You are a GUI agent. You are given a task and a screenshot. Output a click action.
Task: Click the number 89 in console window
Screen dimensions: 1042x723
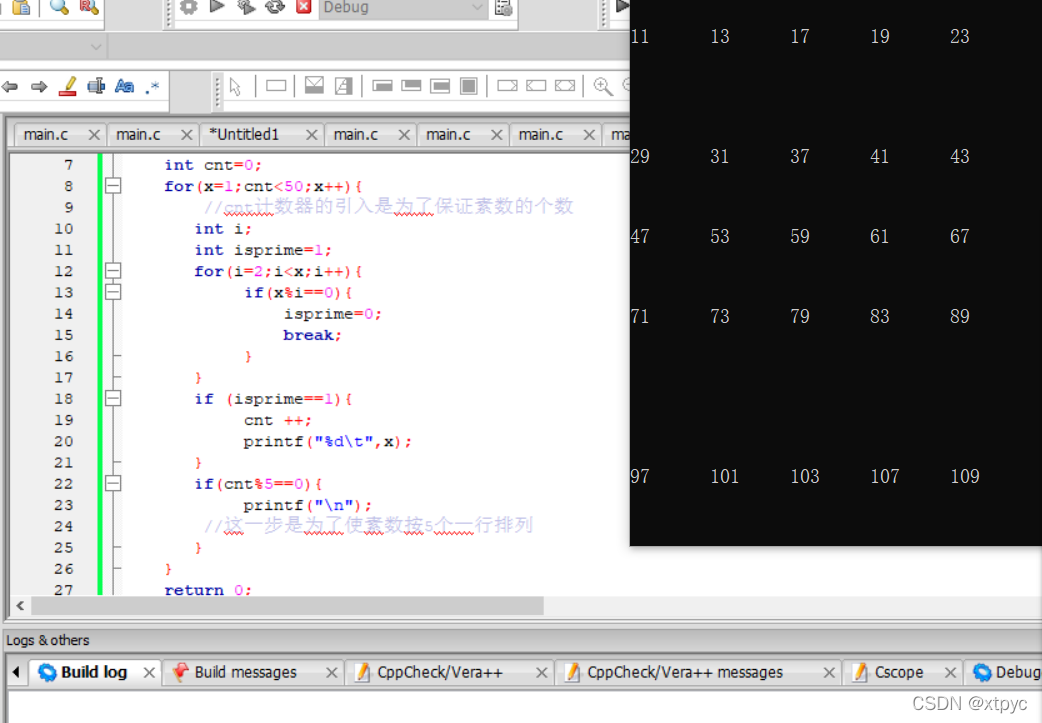(960, 316)
